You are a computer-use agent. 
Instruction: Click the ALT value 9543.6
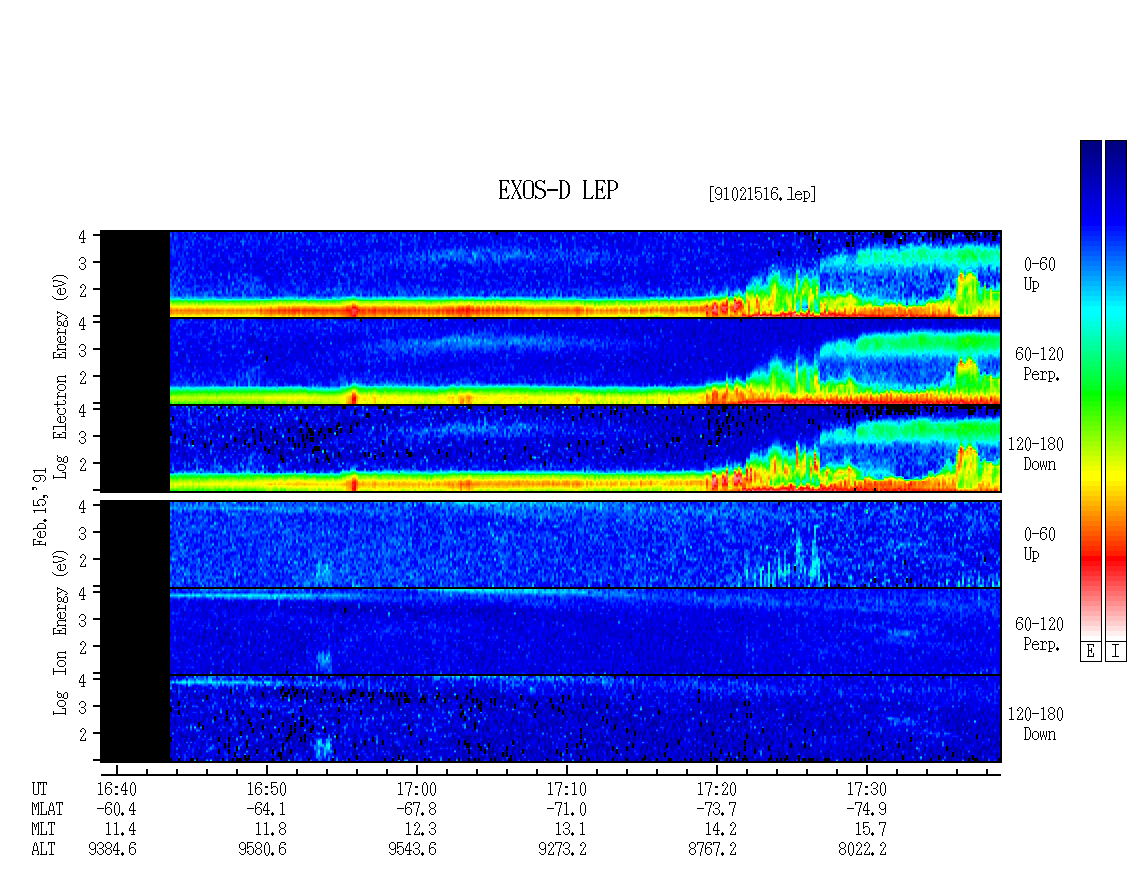[x=412, y=850]
